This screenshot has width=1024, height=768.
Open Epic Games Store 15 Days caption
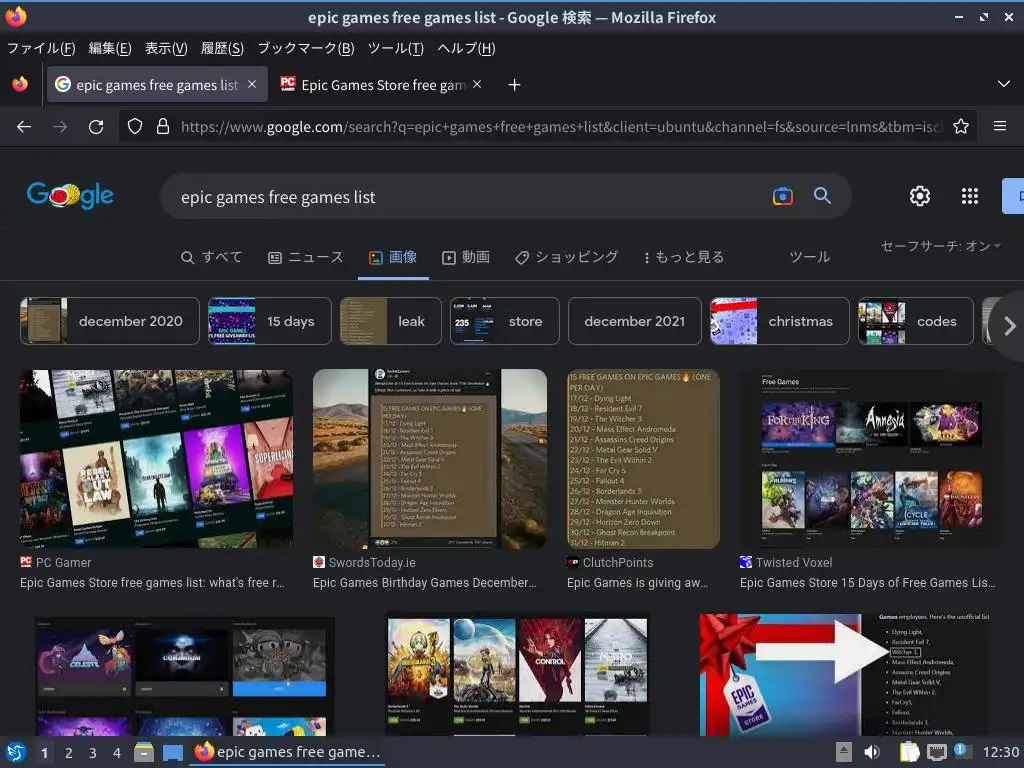868,583
